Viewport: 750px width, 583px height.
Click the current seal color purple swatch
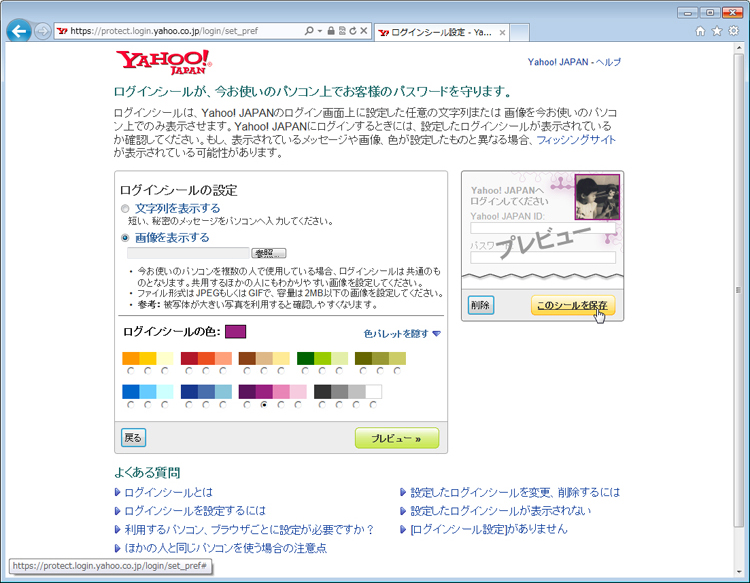click(x=235, y=331)
